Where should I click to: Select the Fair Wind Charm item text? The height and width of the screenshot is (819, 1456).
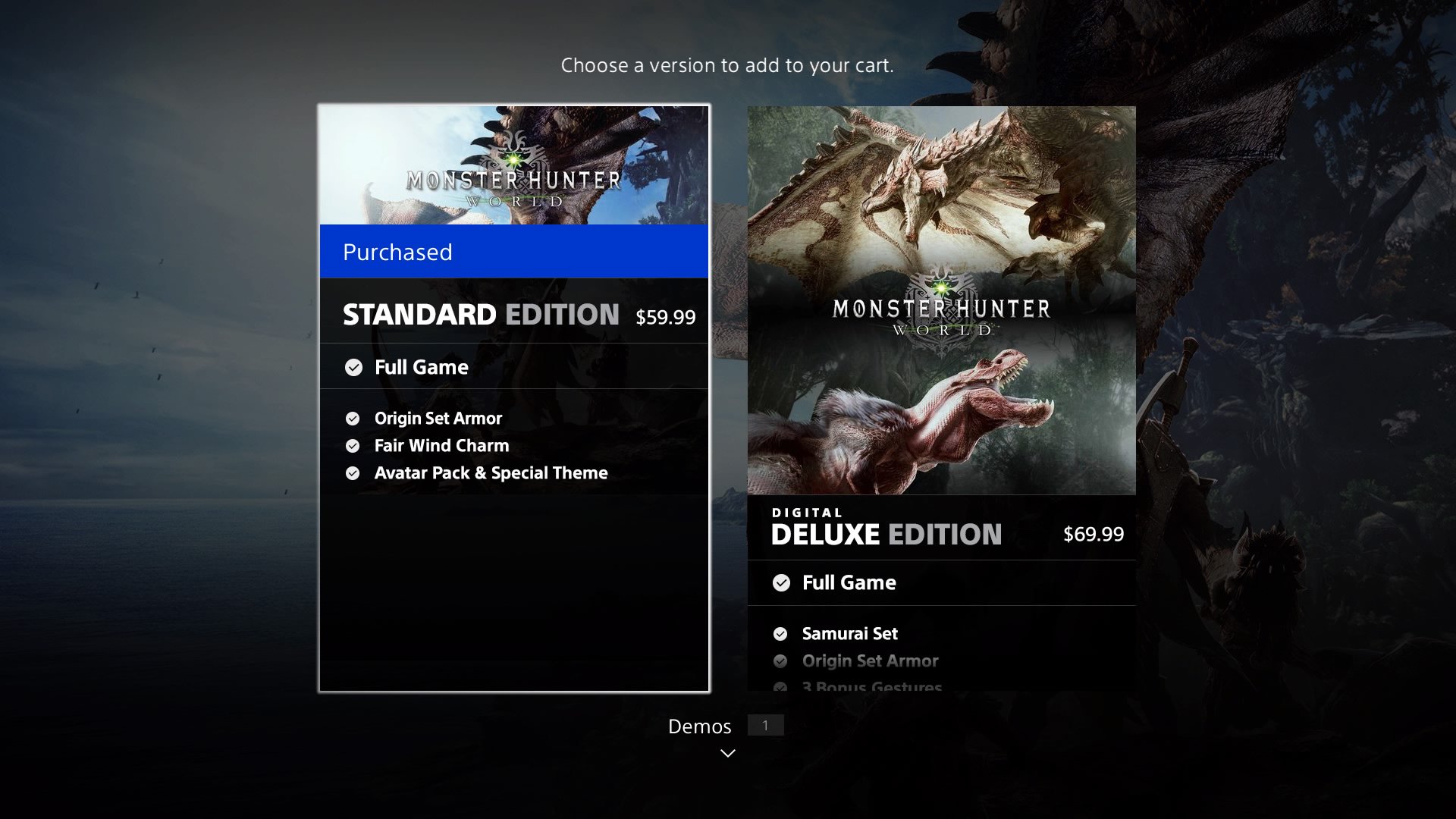441,446
